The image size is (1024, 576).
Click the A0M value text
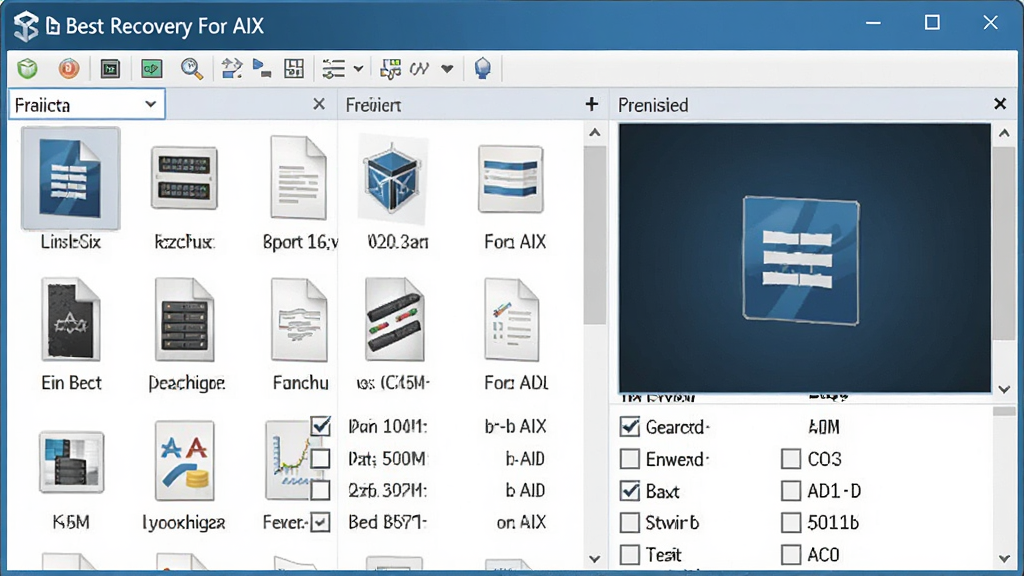point(824,427)
